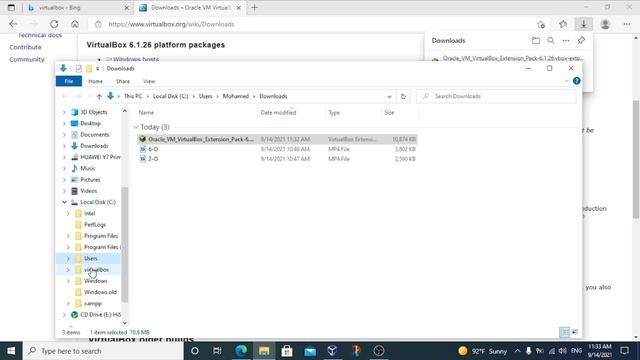Image resolution: width=640 pixels, height=360 pixels.
Task: Expand 3D Objects tree node
Action: (x=64, y=112)
